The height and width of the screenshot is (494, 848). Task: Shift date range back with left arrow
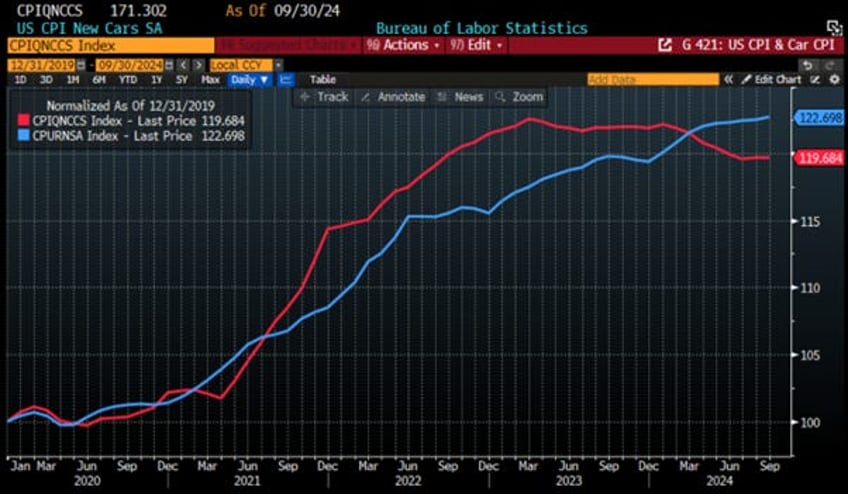184,65
